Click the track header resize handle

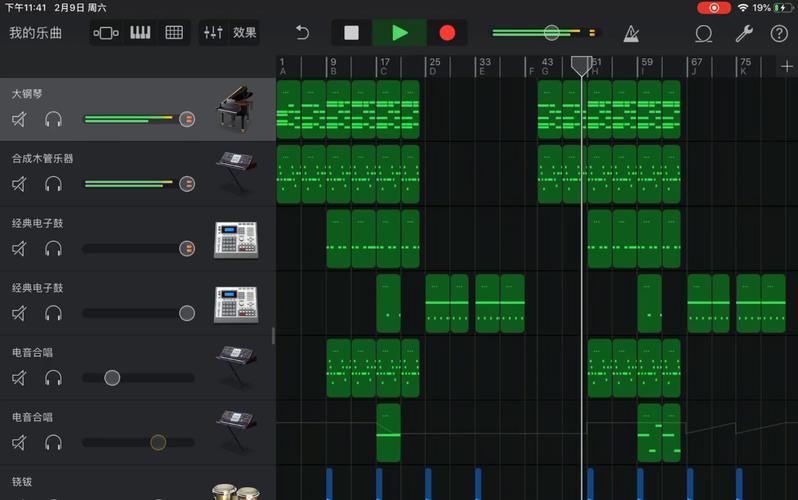click(x=273, y=335)
